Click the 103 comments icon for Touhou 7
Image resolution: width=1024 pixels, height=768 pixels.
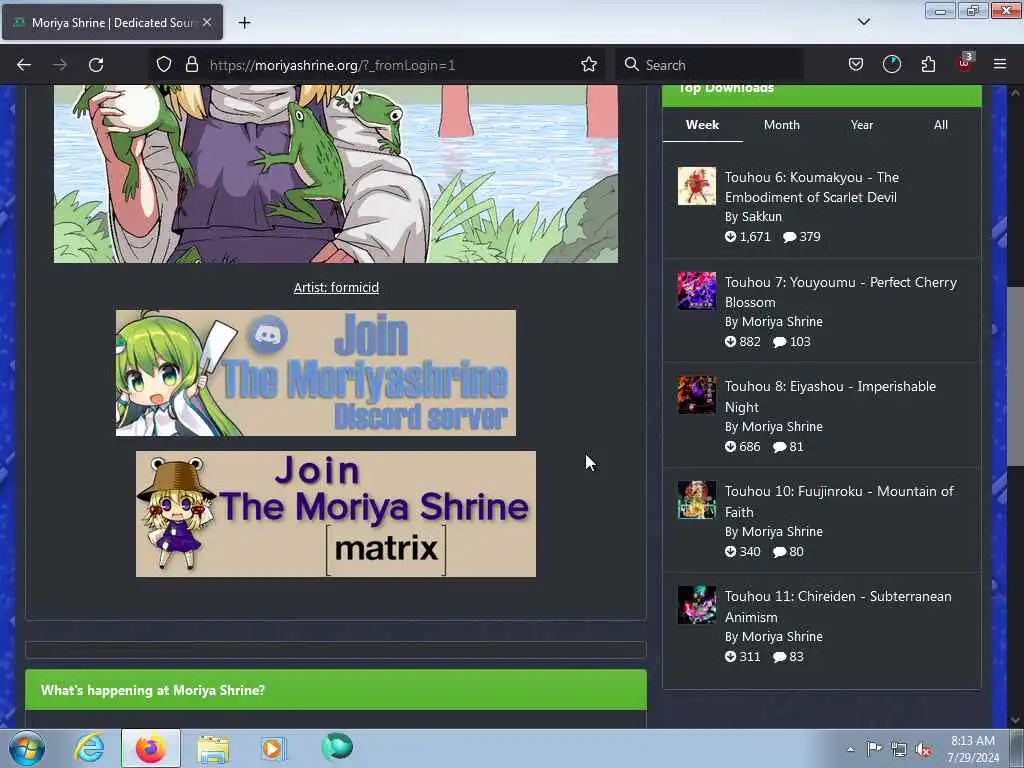(x=780, y=342)
